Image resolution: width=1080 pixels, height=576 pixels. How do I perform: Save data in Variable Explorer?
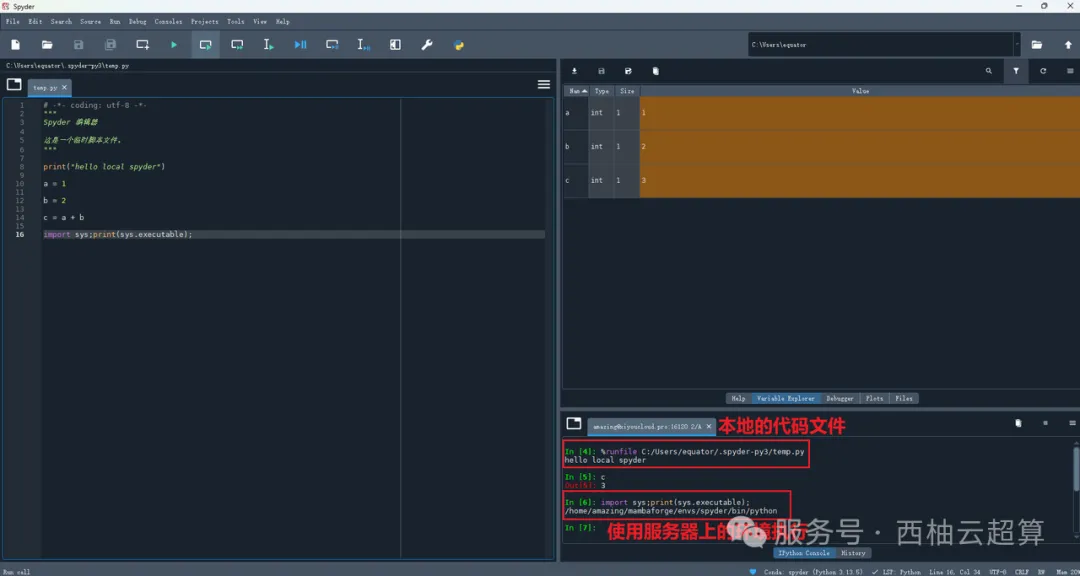[601, 71]
